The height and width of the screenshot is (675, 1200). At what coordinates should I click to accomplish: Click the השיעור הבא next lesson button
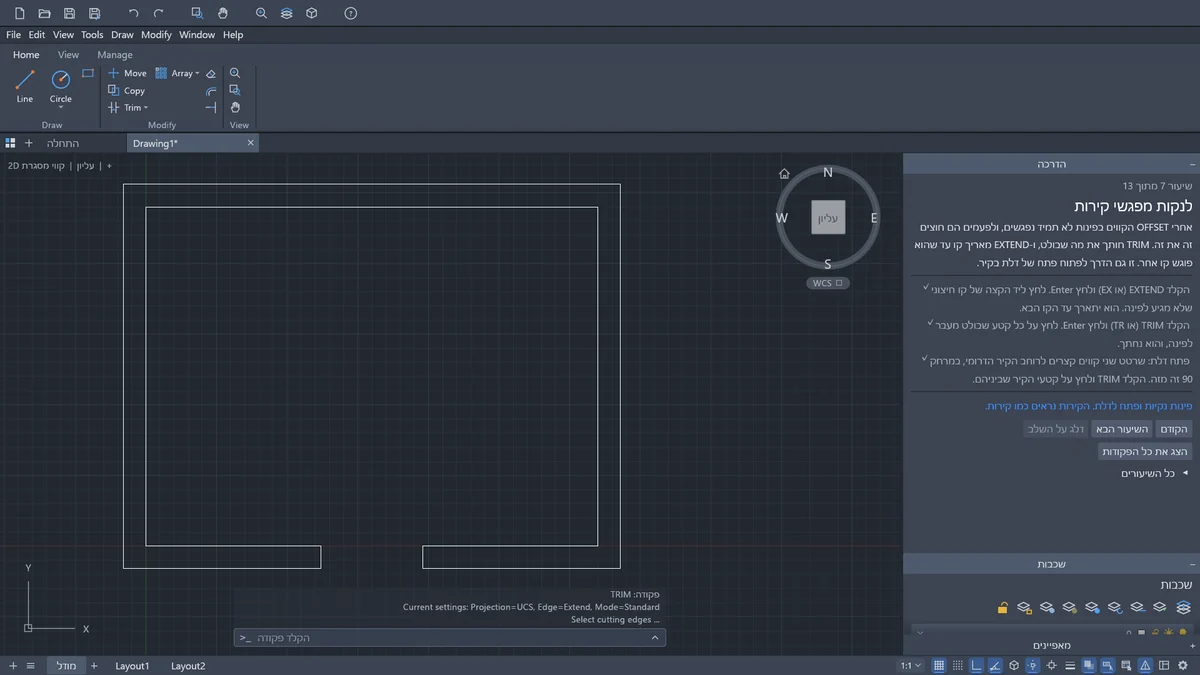(x=1120, y=429)
